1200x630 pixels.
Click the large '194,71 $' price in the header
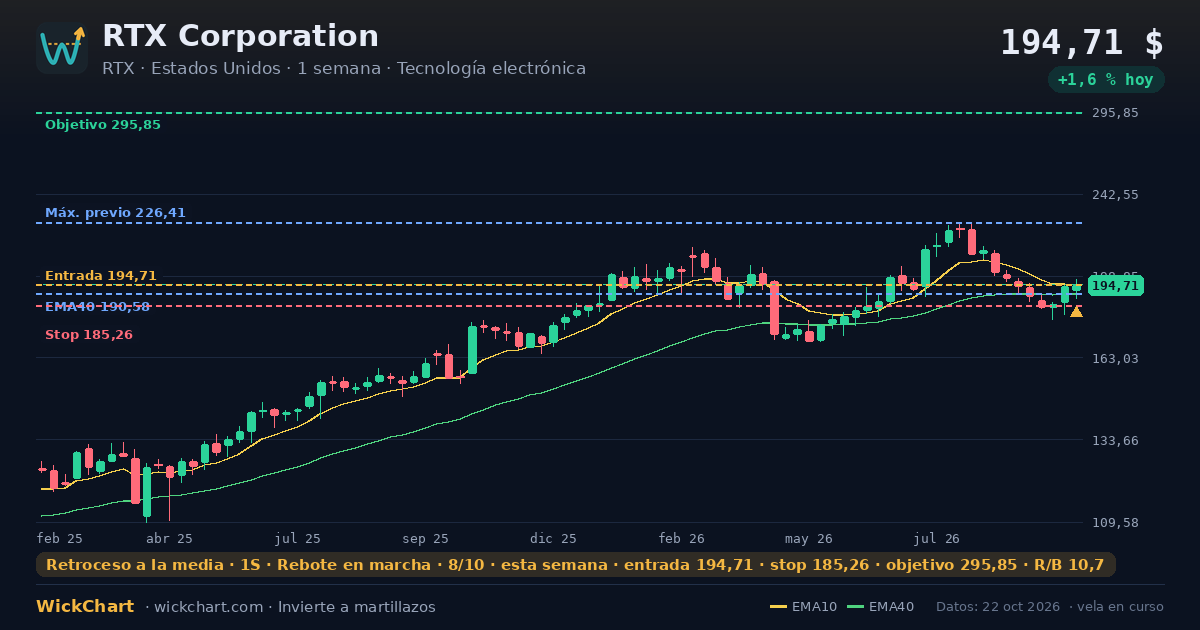(x=1082, y=43)
